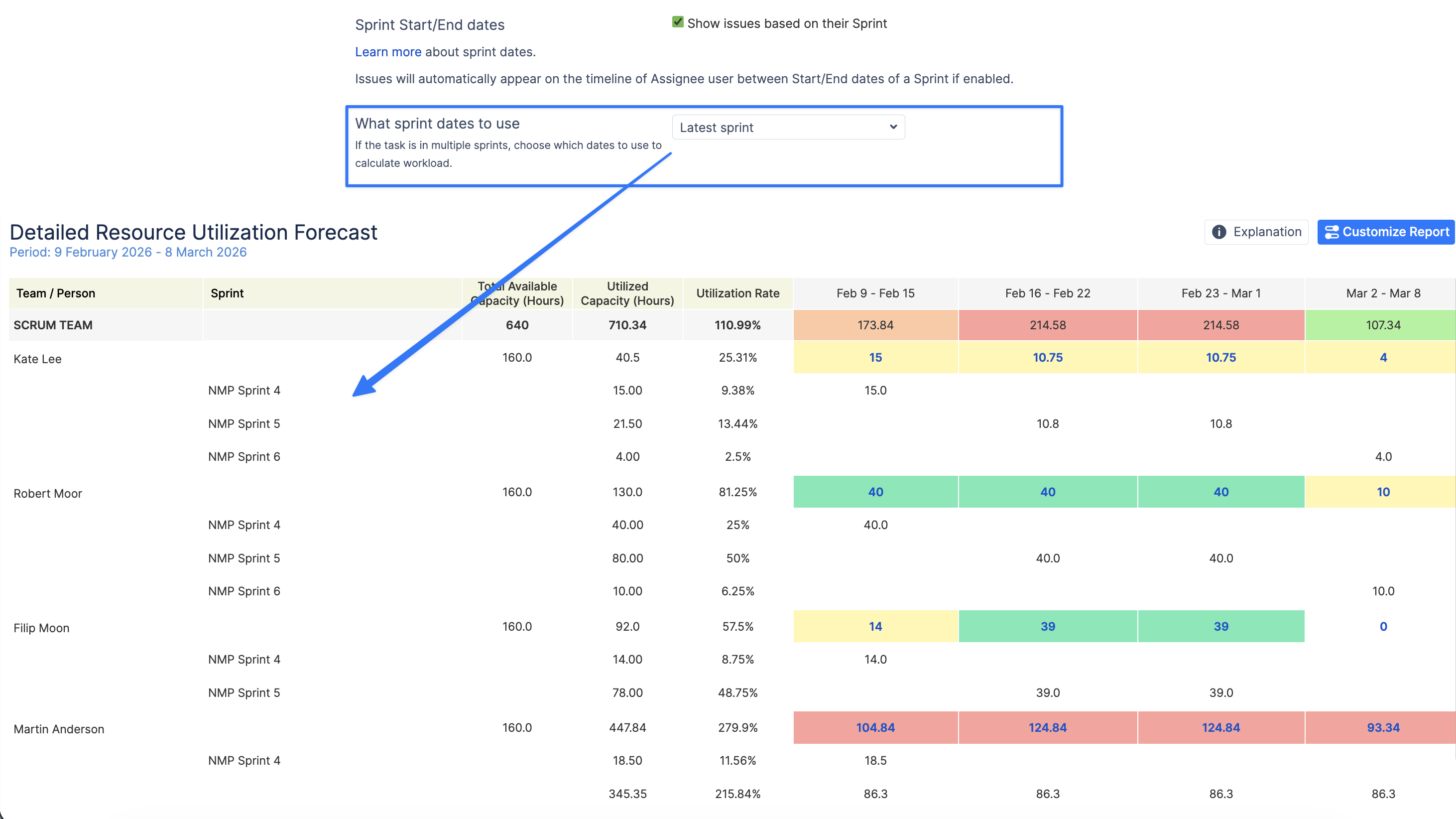Select the SCRUM TEAM row label
The height and width of the screenshot is (819, 1456).
53,325
